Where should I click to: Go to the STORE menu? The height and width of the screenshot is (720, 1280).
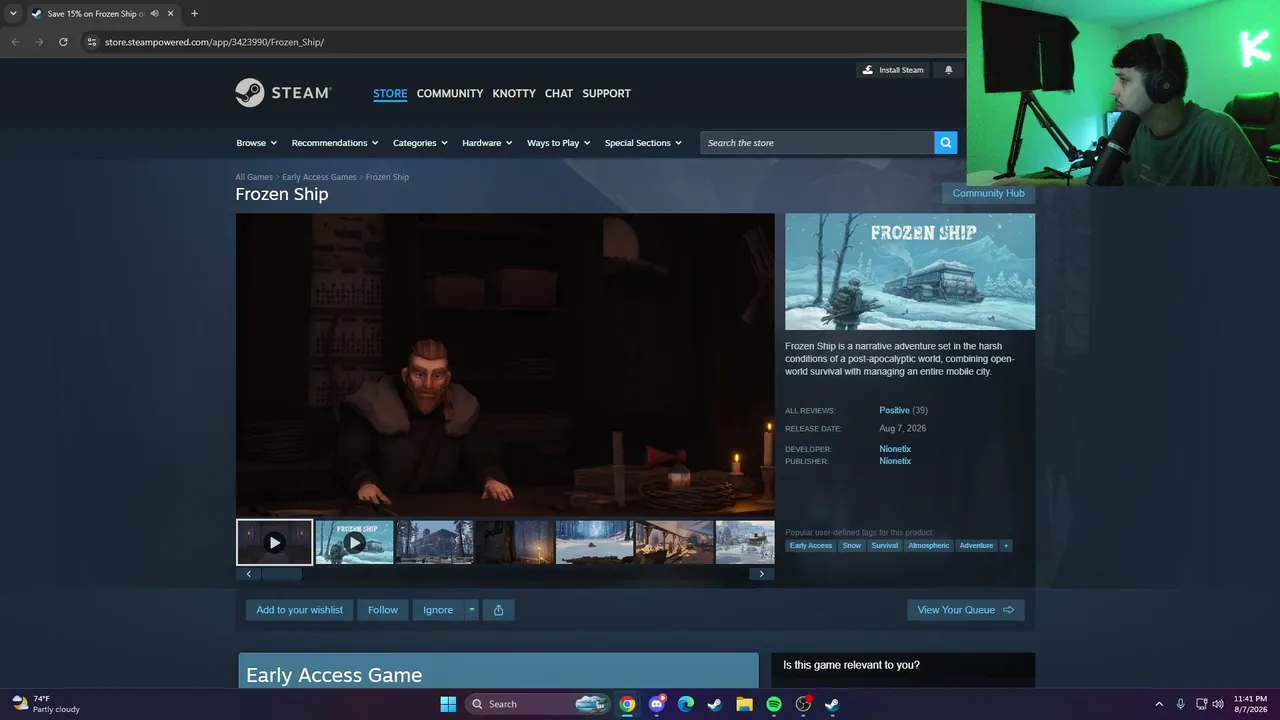(390, 93)
